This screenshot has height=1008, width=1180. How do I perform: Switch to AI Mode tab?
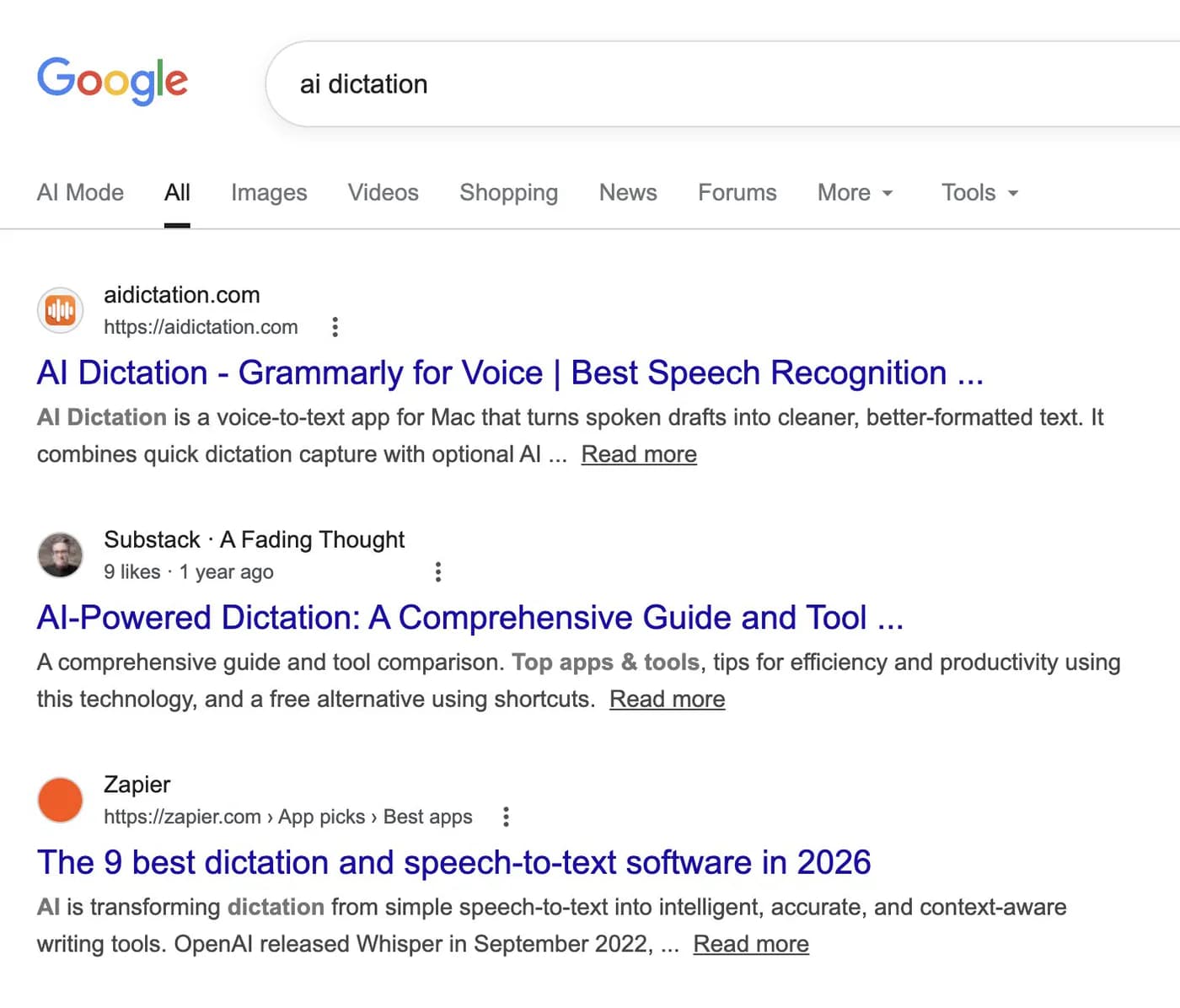point(80,193)
